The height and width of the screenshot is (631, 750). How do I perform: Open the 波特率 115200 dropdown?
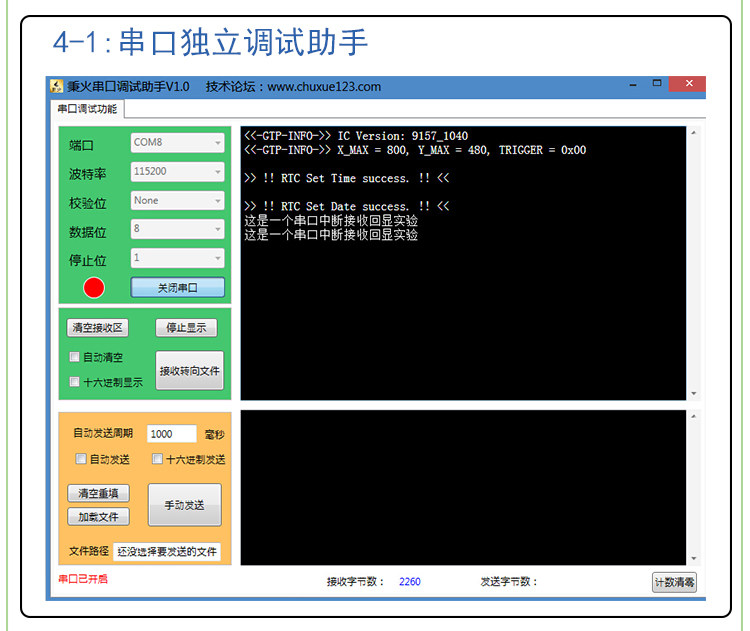[x=177, y=171]
